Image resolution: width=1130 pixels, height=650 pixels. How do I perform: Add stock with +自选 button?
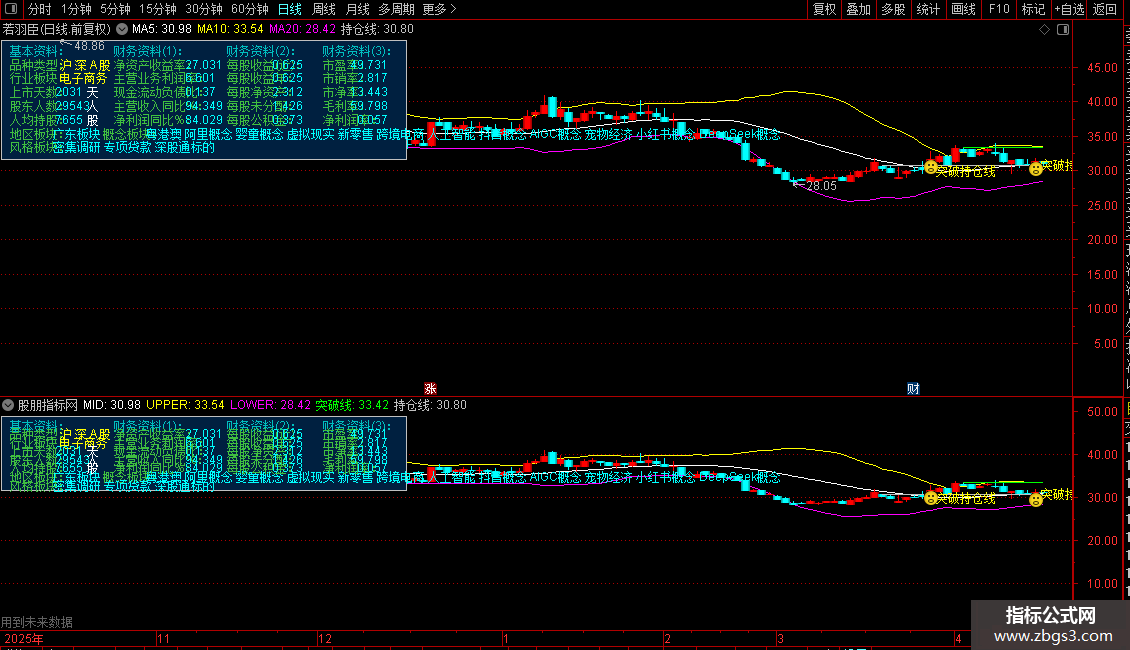click(x=1068, y=9)
